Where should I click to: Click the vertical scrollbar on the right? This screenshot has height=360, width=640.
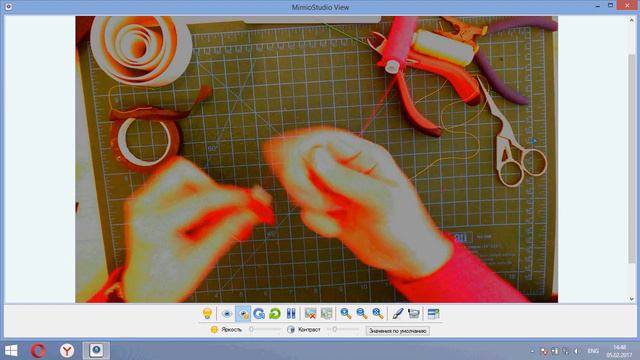coord(631,159)
